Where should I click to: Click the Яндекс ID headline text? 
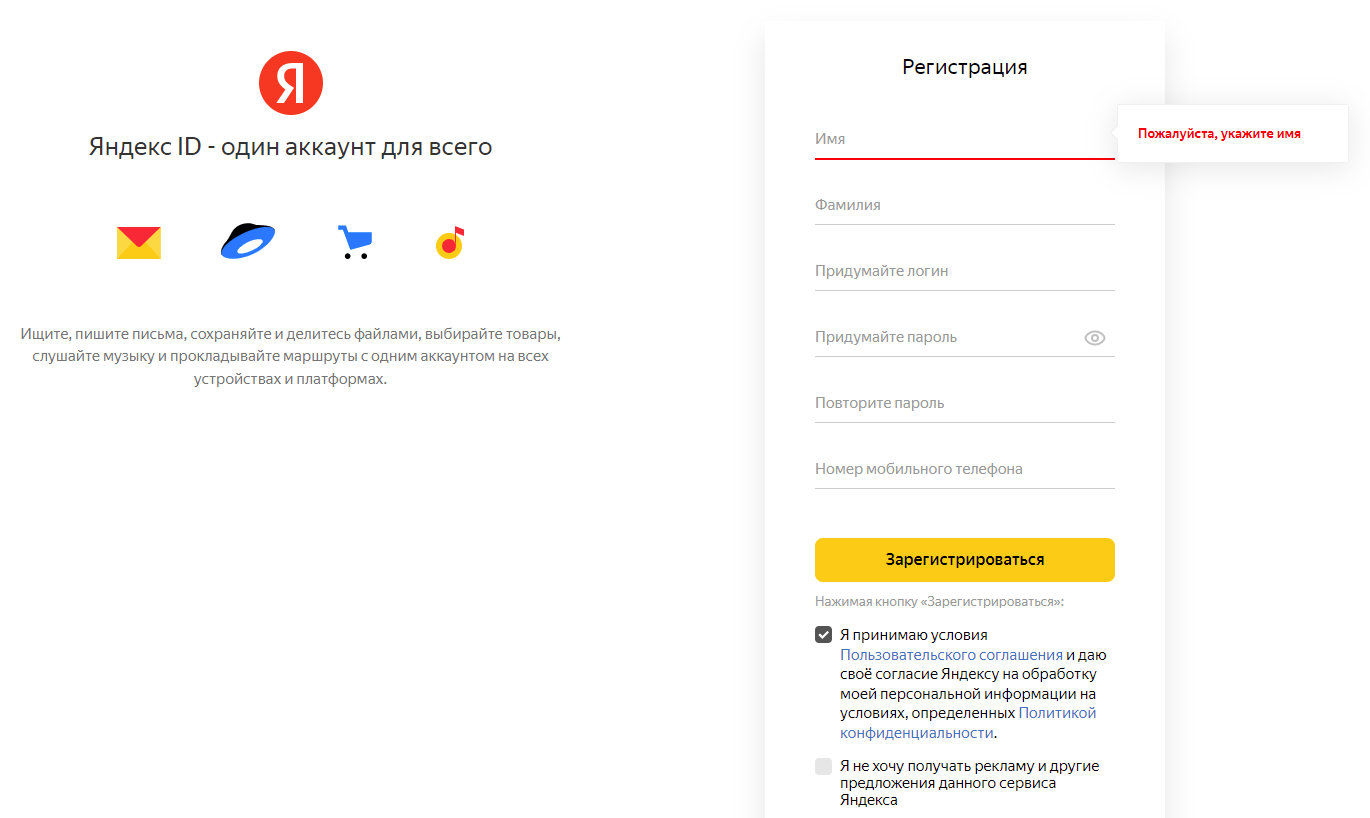click(x=290, y=147)
